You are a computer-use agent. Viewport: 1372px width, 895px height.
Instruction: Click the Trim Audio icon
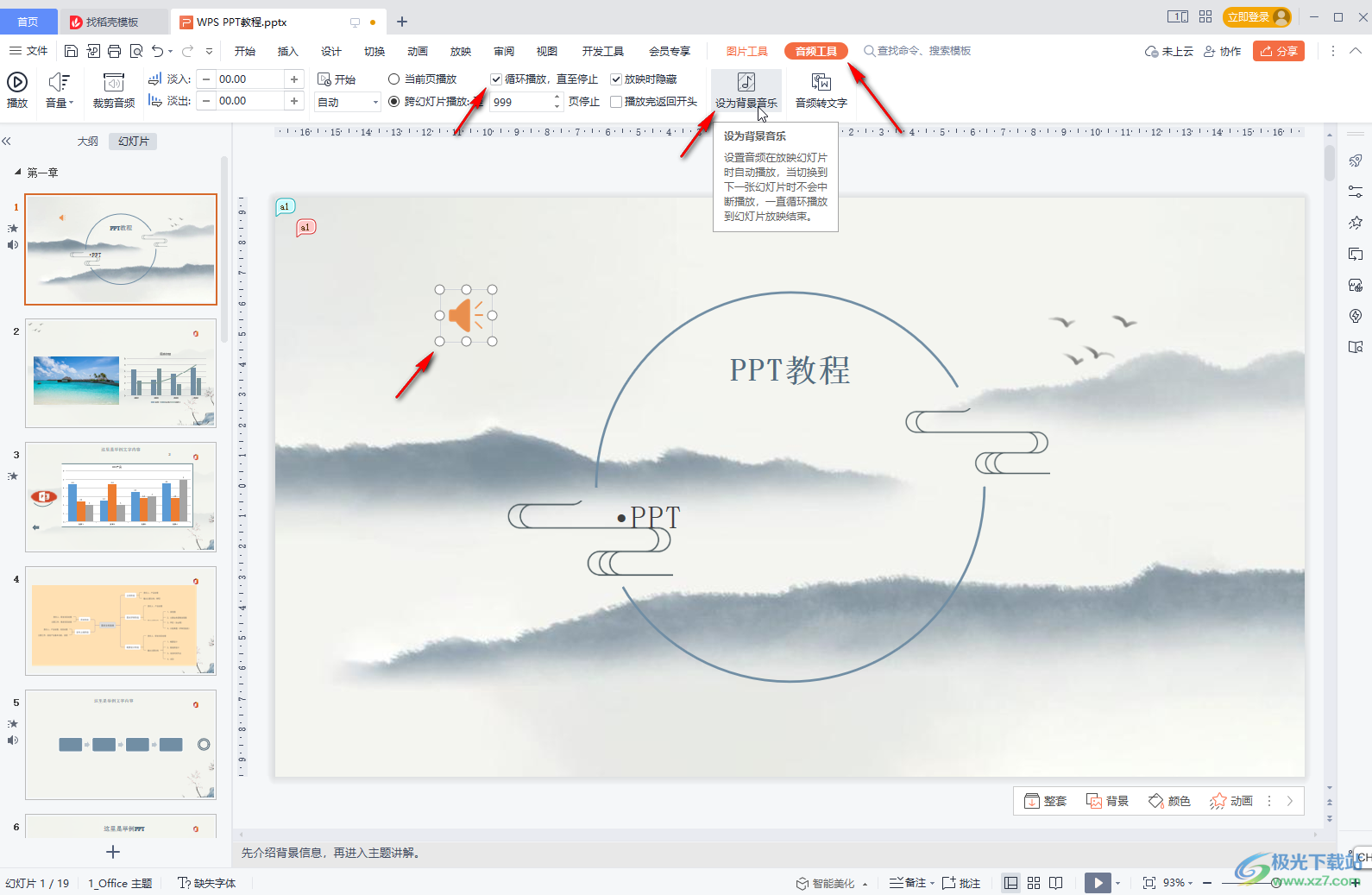pyautogui.click(x=114, y=82)
